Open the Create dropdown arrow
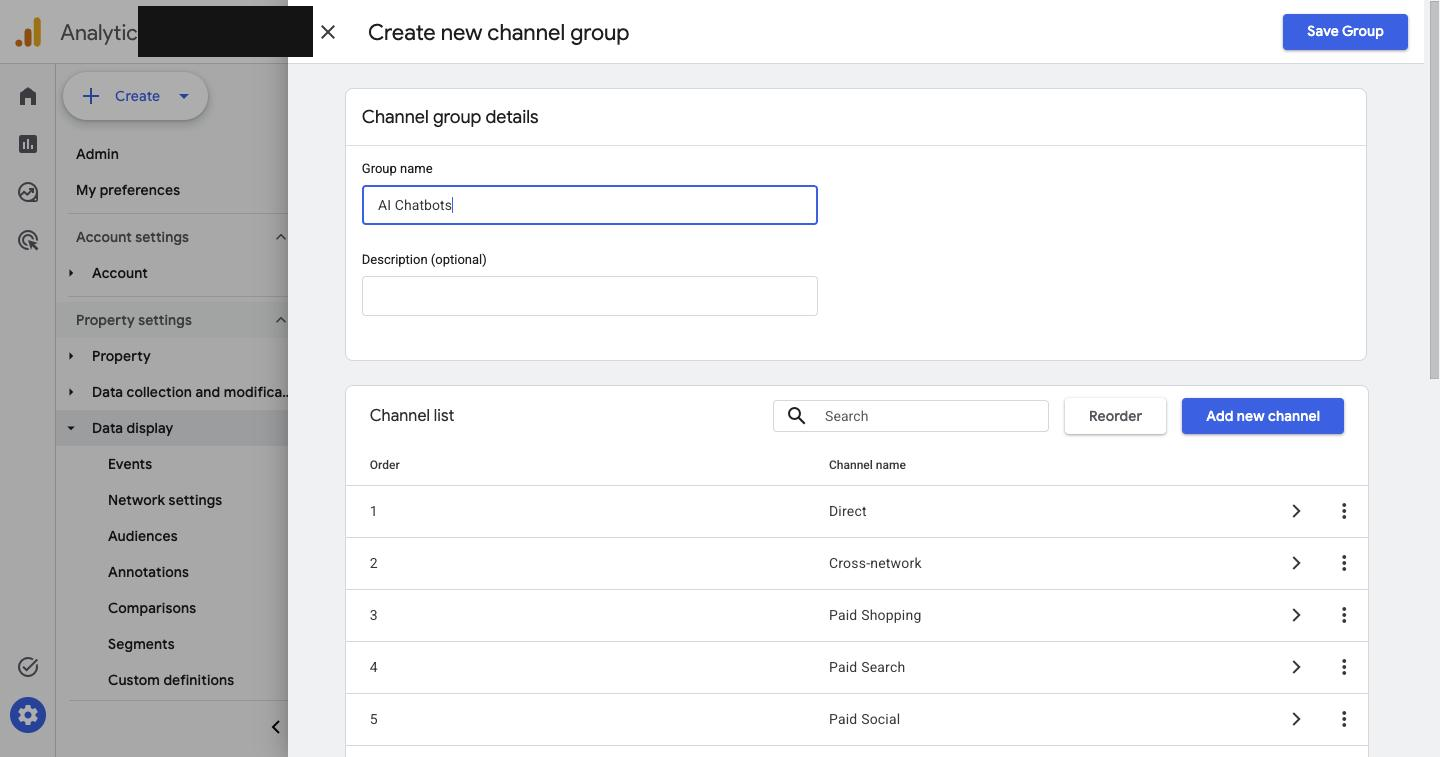 pyautogui.click(x=184, y=96)
